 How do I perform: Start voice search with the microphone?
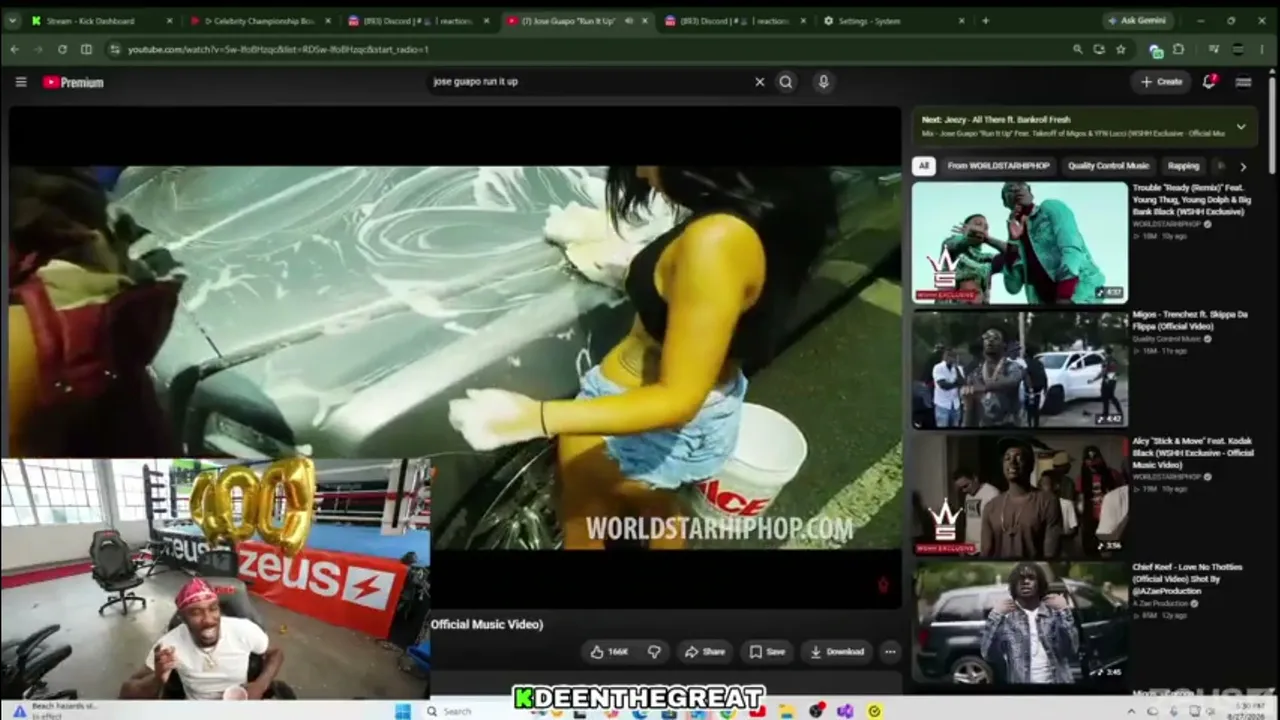tap(823, 82)
